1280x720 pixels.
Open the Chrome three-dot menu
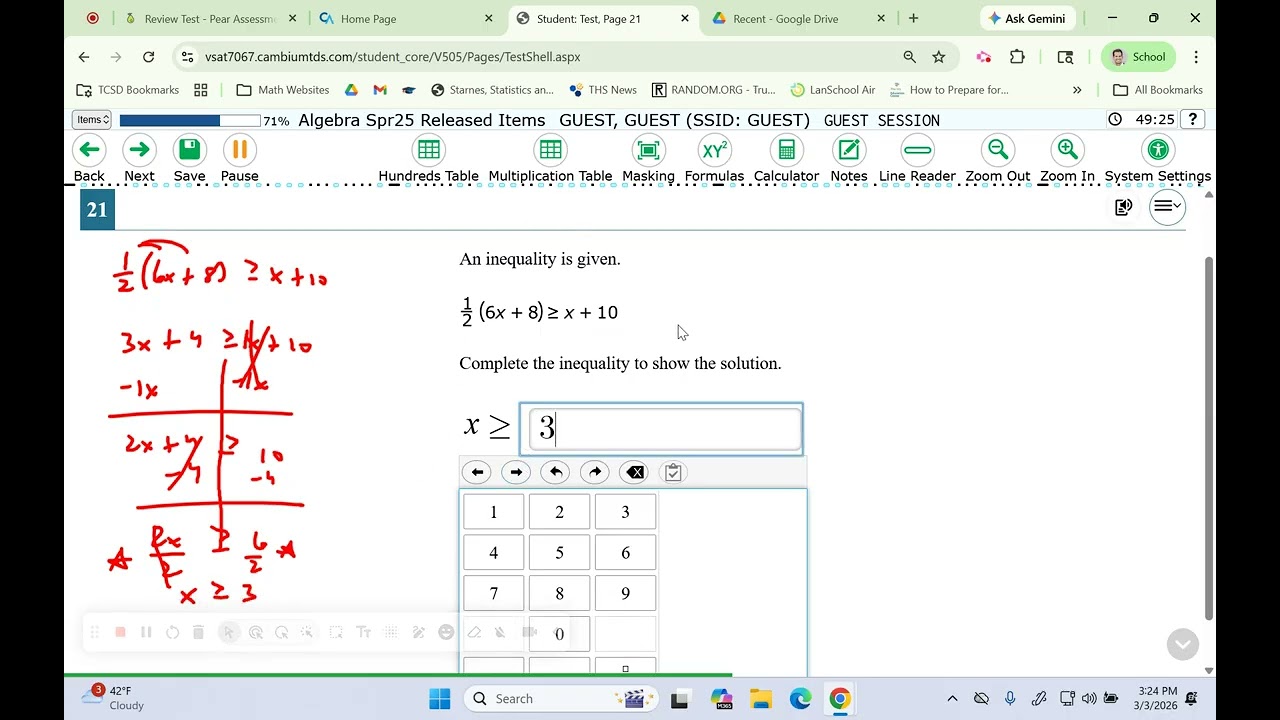click(x=1196, y=57)
